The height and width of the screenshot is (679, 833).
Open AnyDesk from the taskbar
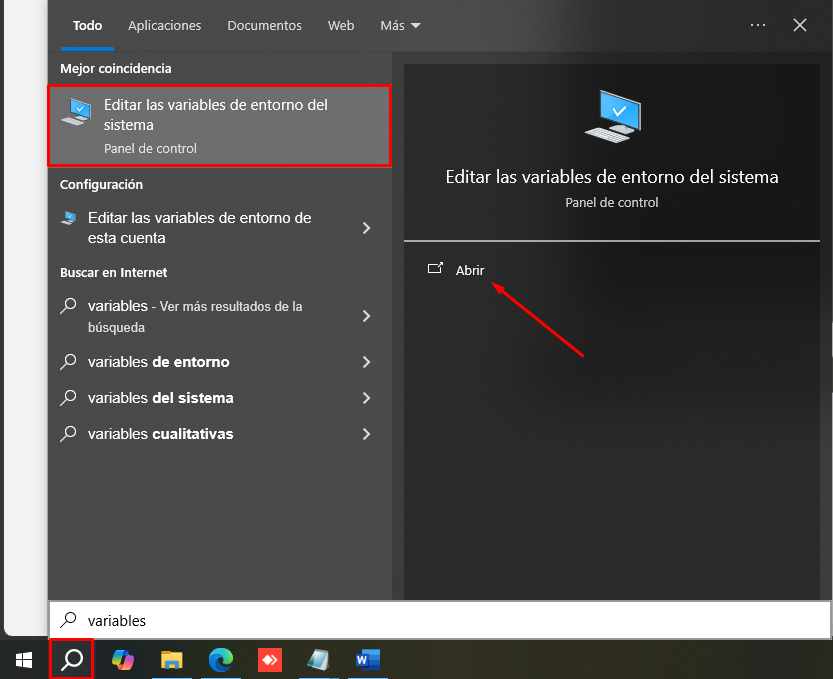click(270, 660)
